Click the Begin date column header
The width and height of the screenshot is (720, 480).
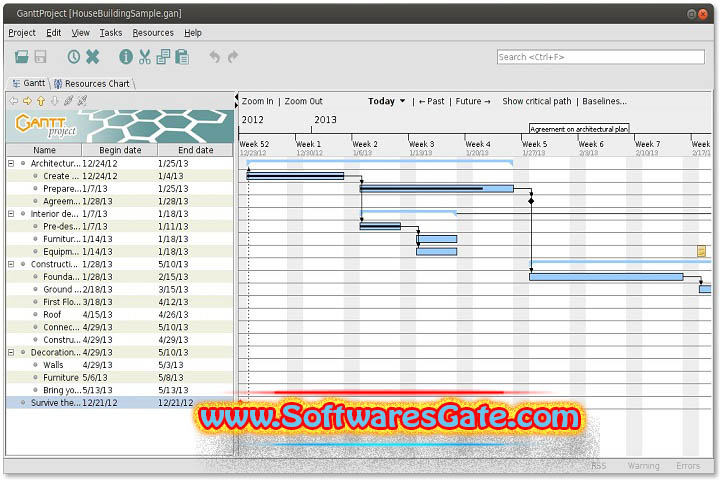tap(120, 150)
